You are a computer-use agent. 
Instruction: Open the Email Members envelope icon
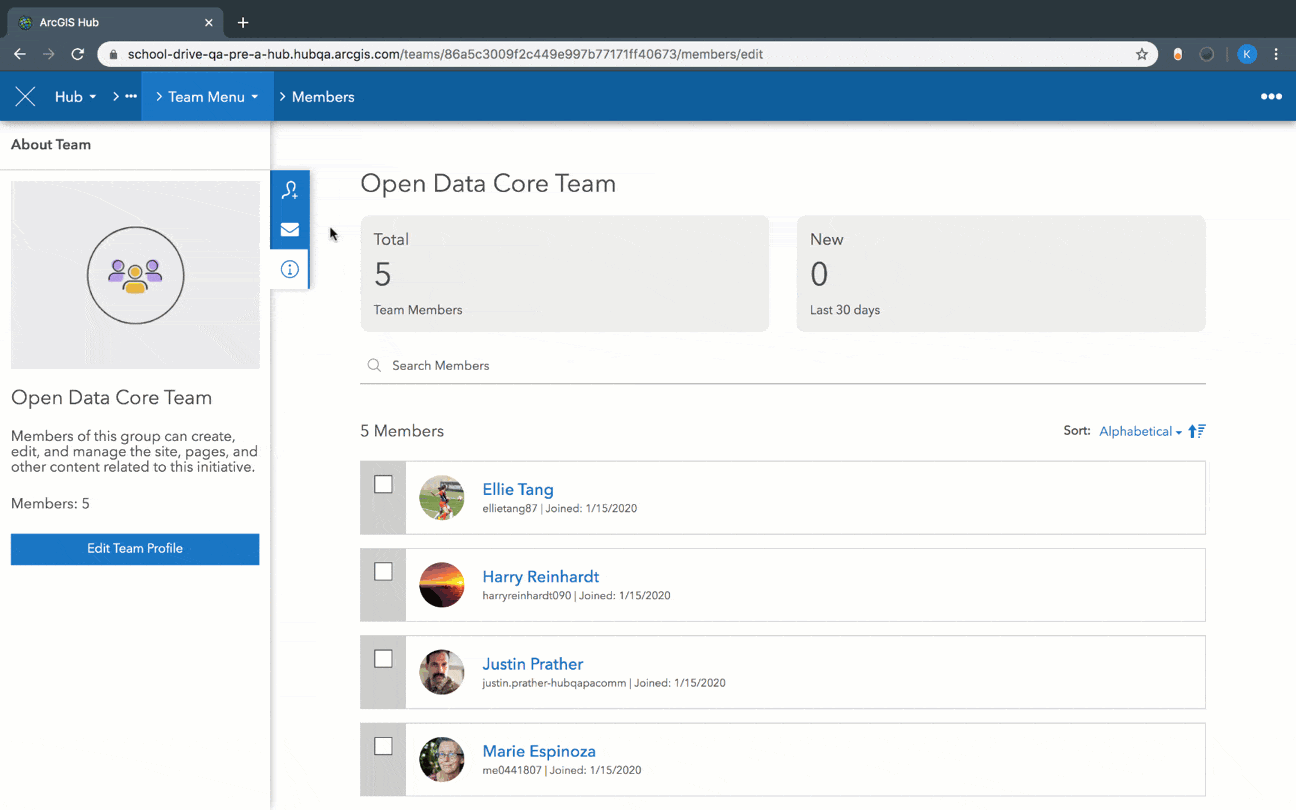pos(289,229)
